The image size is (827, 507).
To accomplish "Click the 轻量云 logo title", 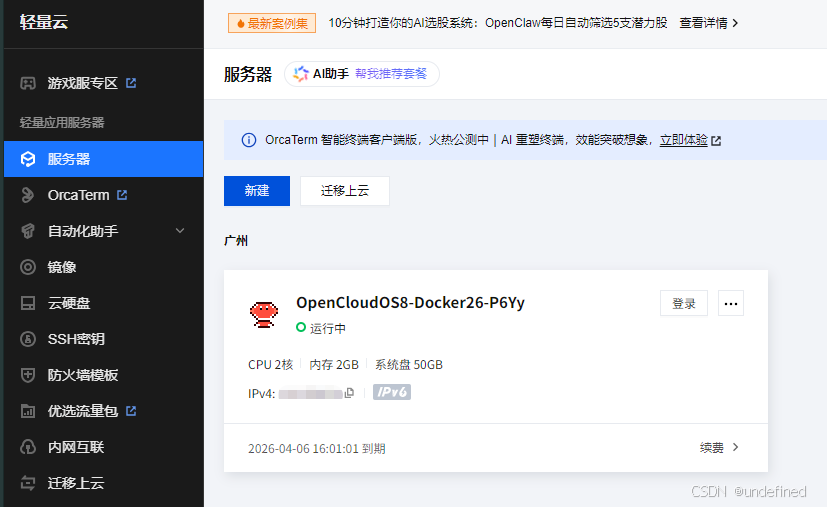I will tap(44, 22).
